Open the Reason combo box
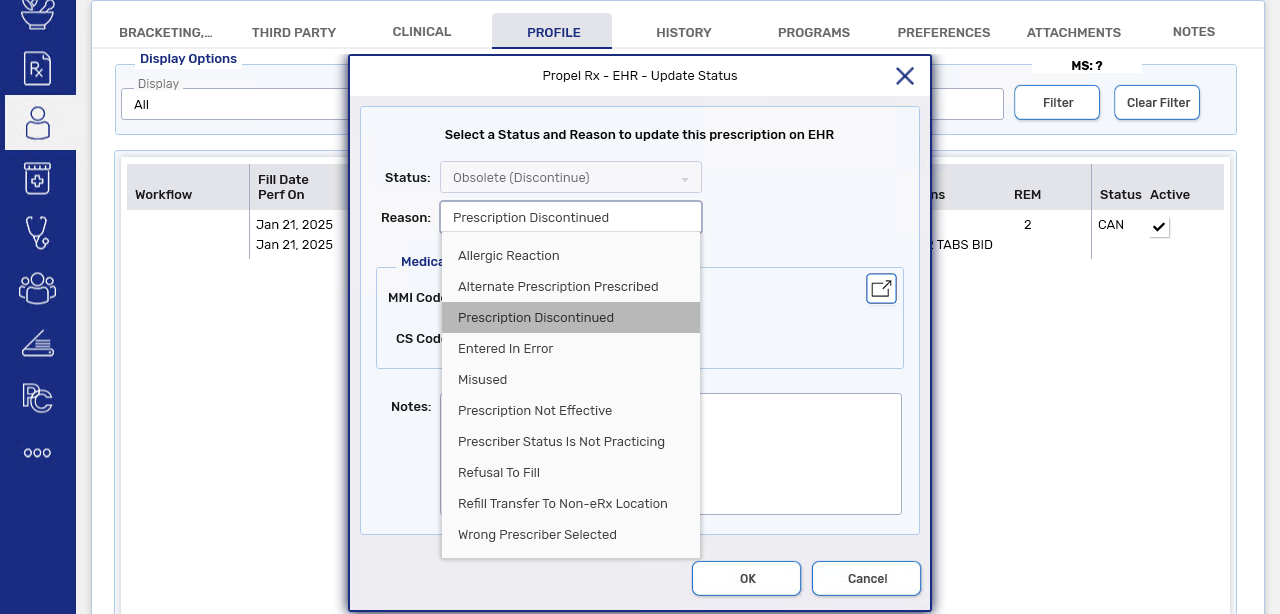 [x=571, y=217]
